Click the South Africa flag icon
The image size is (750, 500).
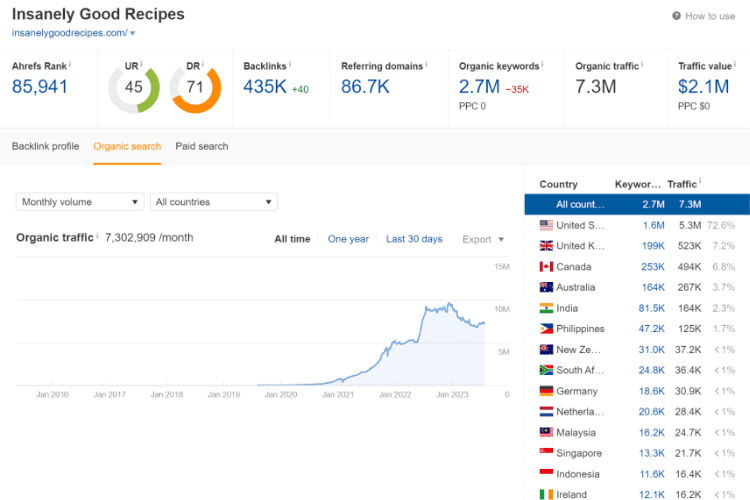(546, 370)
